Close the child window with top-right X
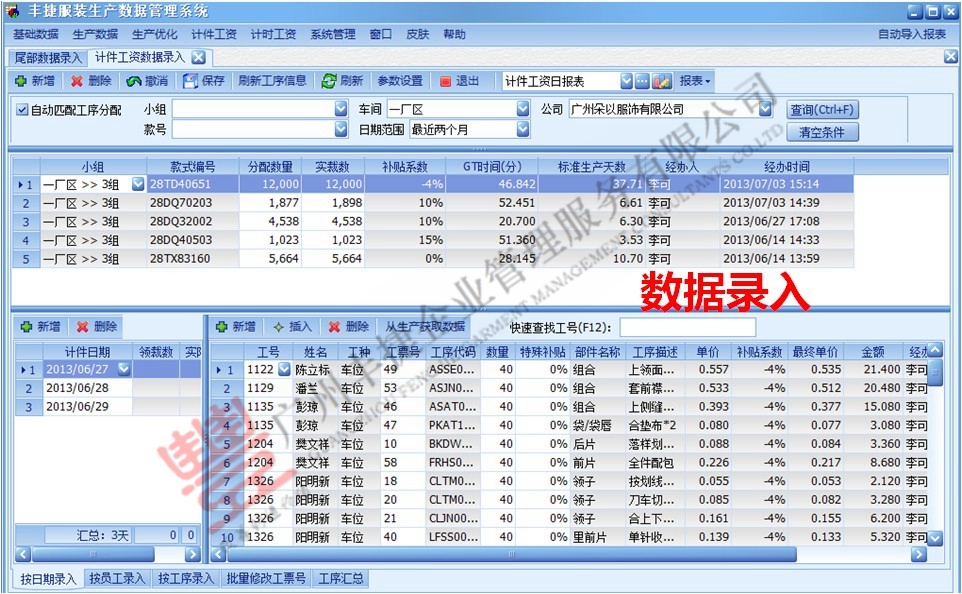This screenshot has height=594, width=962. (x=950, y=56)
